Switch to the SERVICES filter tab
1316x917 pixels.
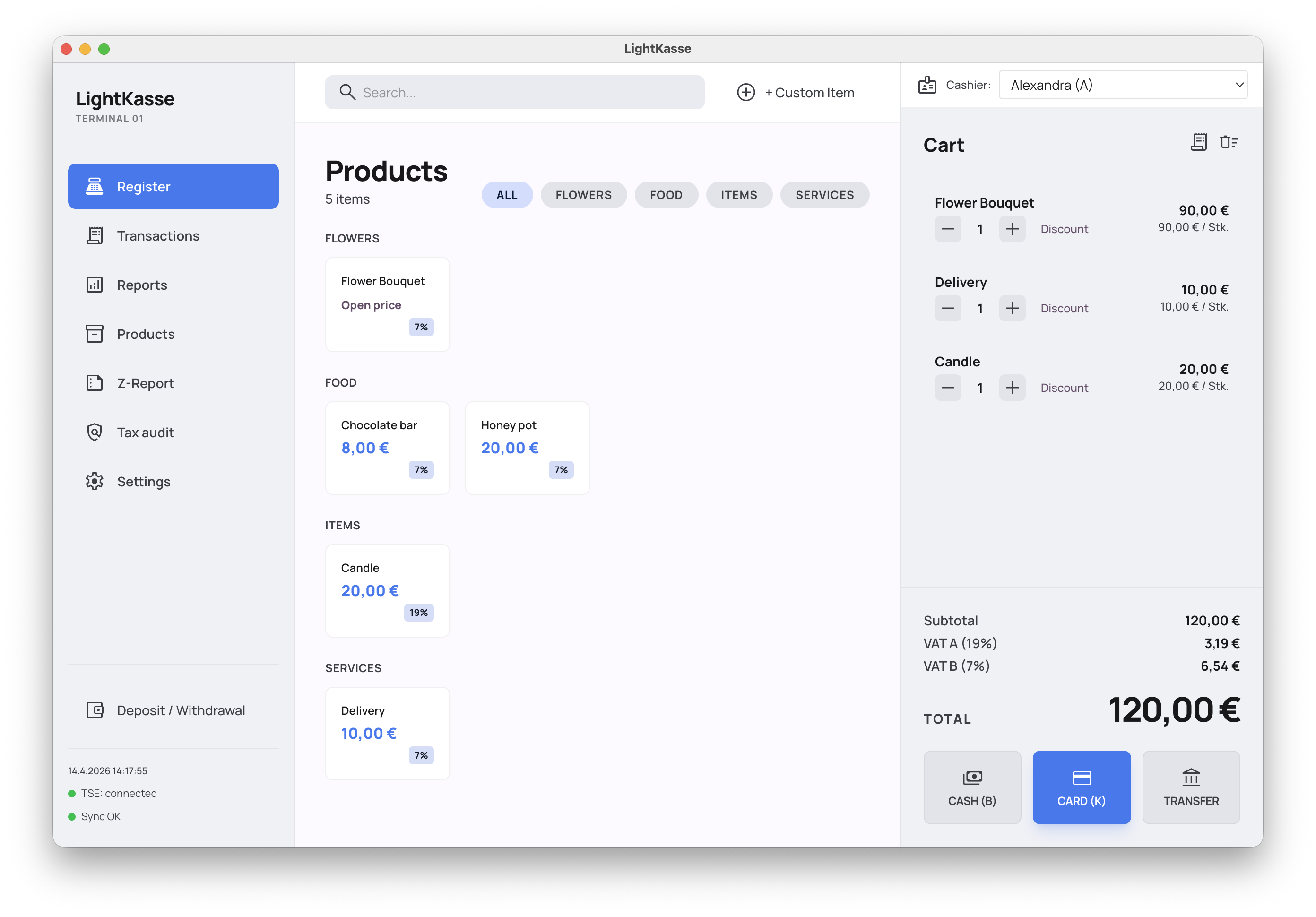[x=824, y=194]
